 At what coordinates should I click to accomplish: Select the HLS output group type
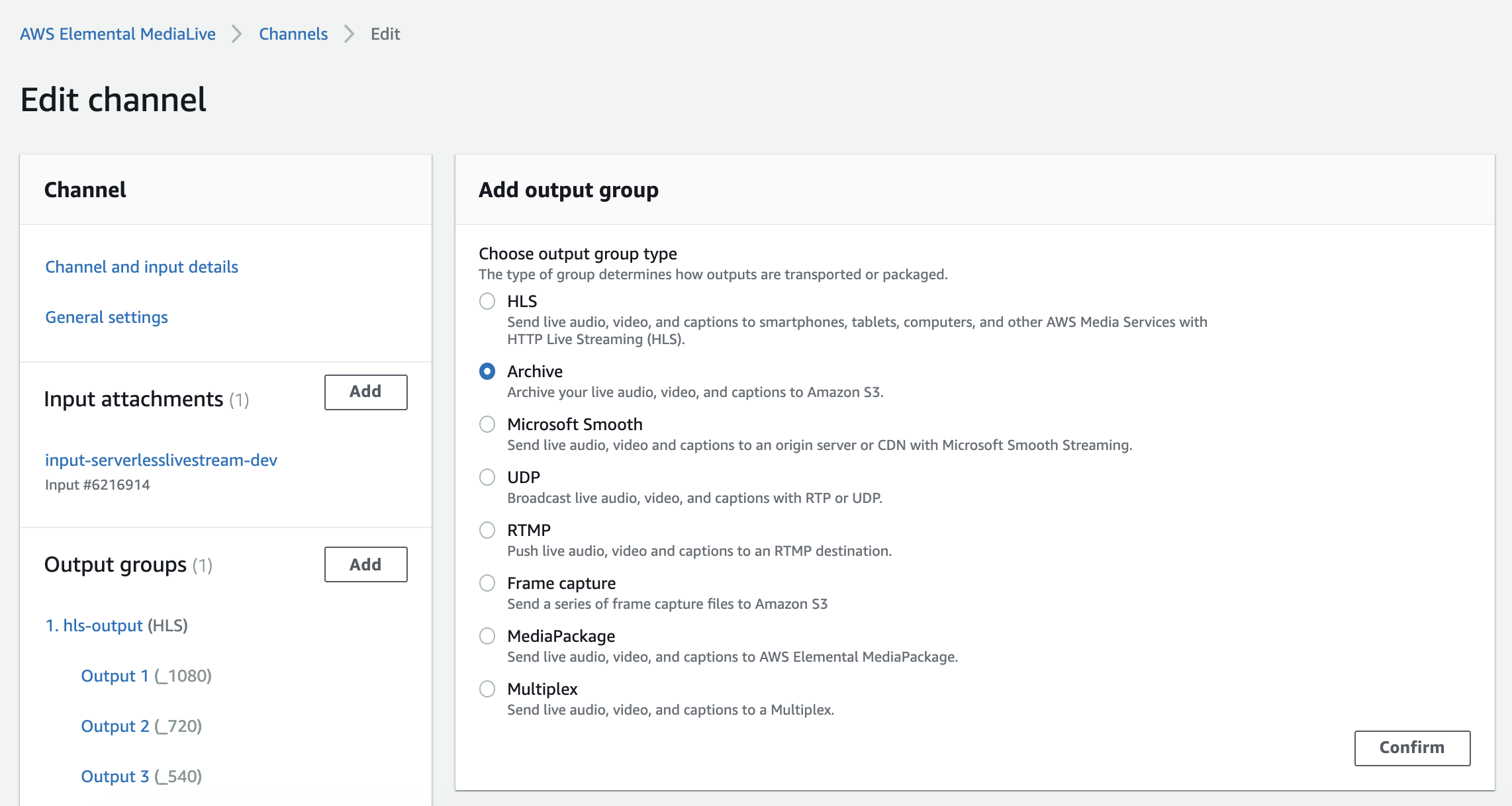click(487, 302)
